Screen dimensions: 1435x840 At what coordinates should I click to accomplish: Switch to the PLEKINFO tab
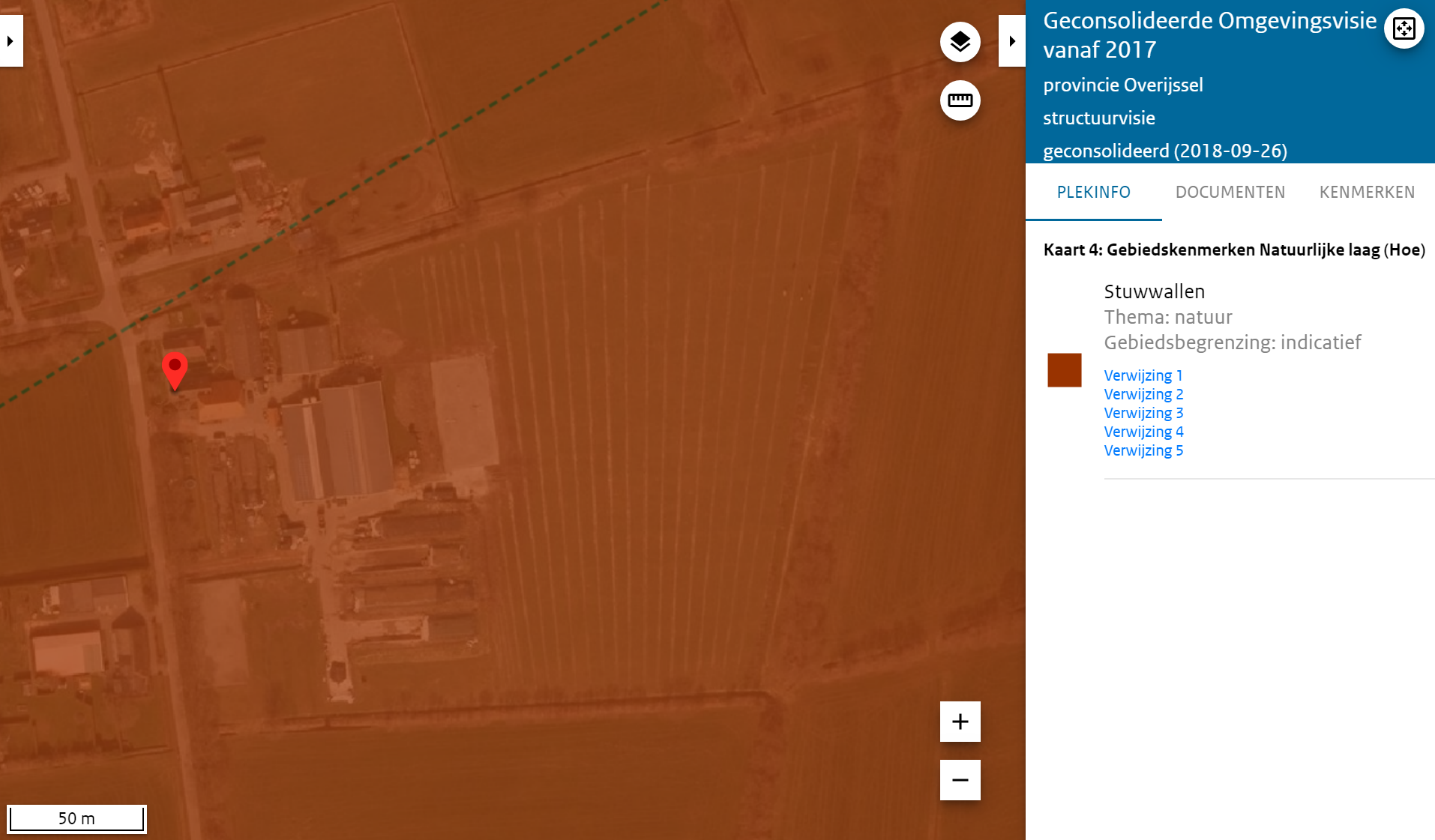coord(1093,193)
